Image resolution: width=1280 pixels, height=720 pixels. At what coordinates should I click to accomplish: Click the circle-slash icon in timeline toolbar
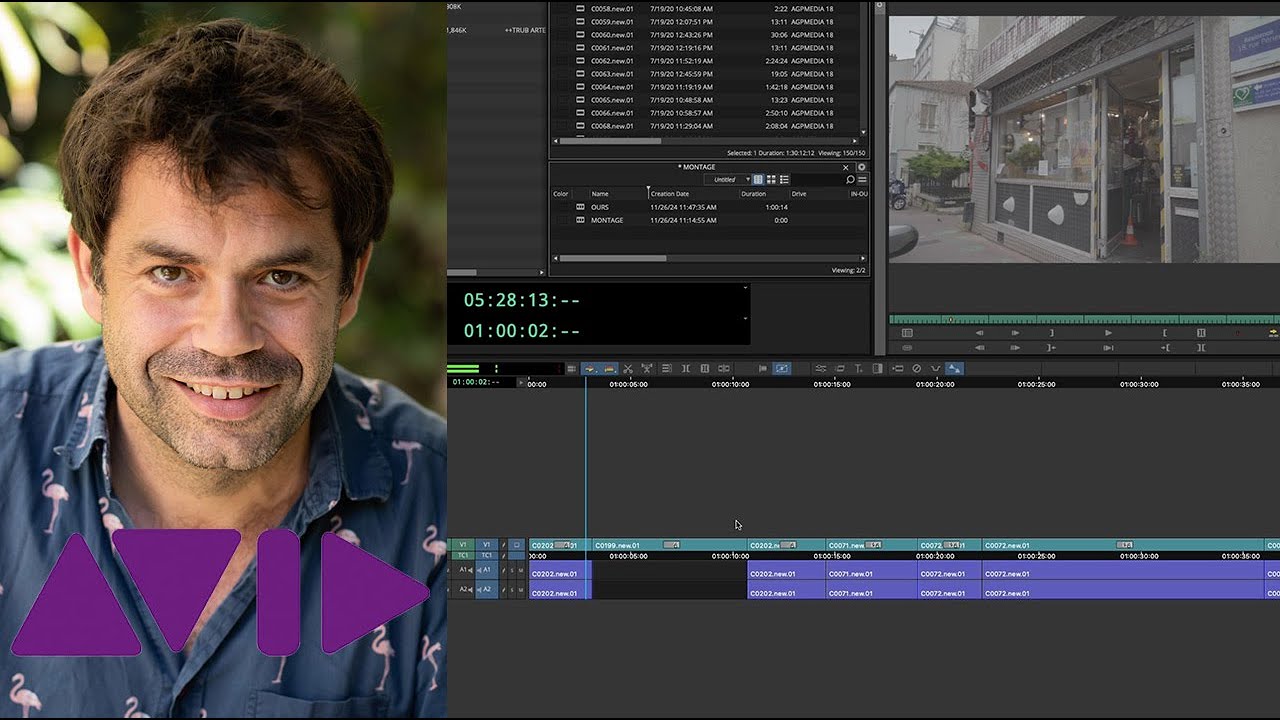point(916,368)
